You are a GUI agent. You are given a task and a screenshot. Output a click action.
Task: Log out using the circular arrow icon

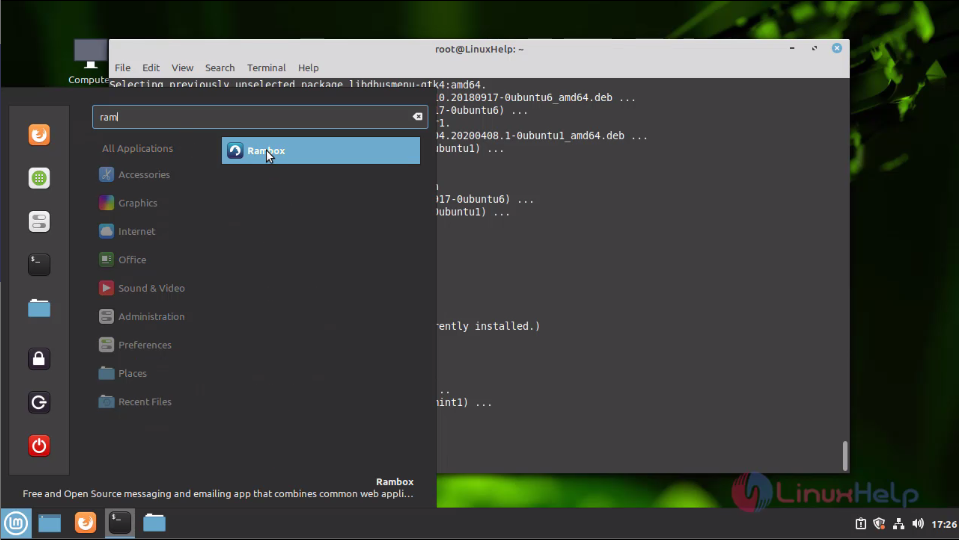pyautogui.click(x=39, y=402)
